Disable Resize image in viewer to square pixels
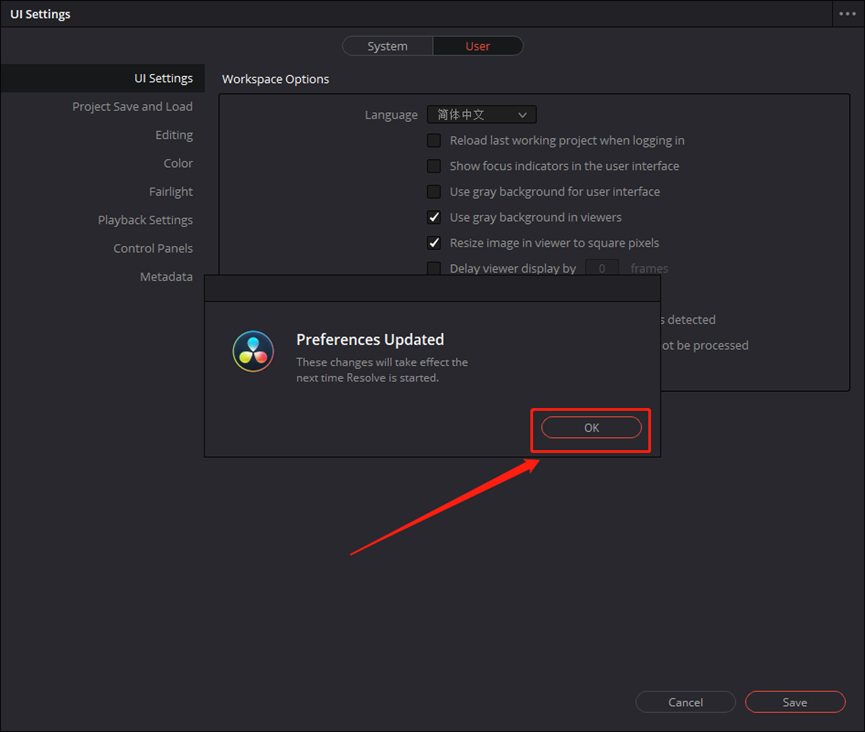Screen dimensions: 865x732 tap(434, 243)
